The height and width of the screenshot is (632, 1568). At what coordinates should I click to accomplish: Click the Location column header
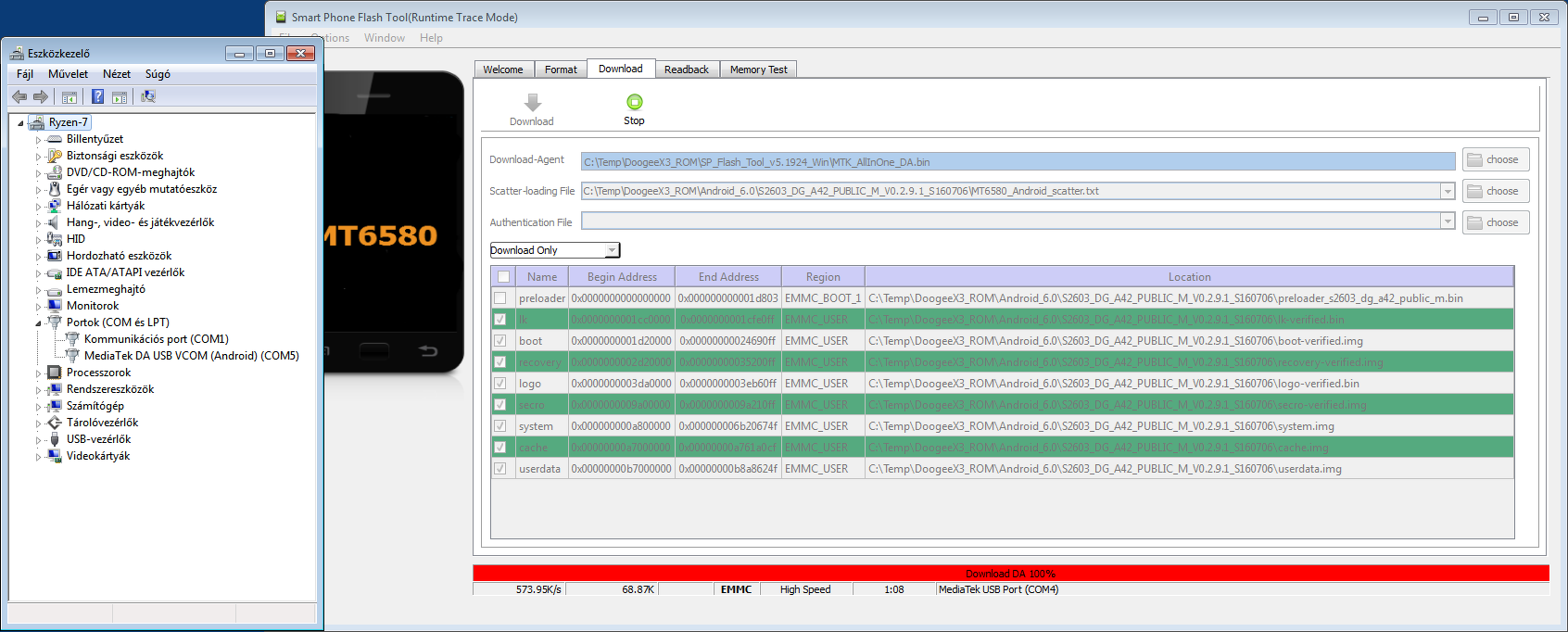[1189, 276]
